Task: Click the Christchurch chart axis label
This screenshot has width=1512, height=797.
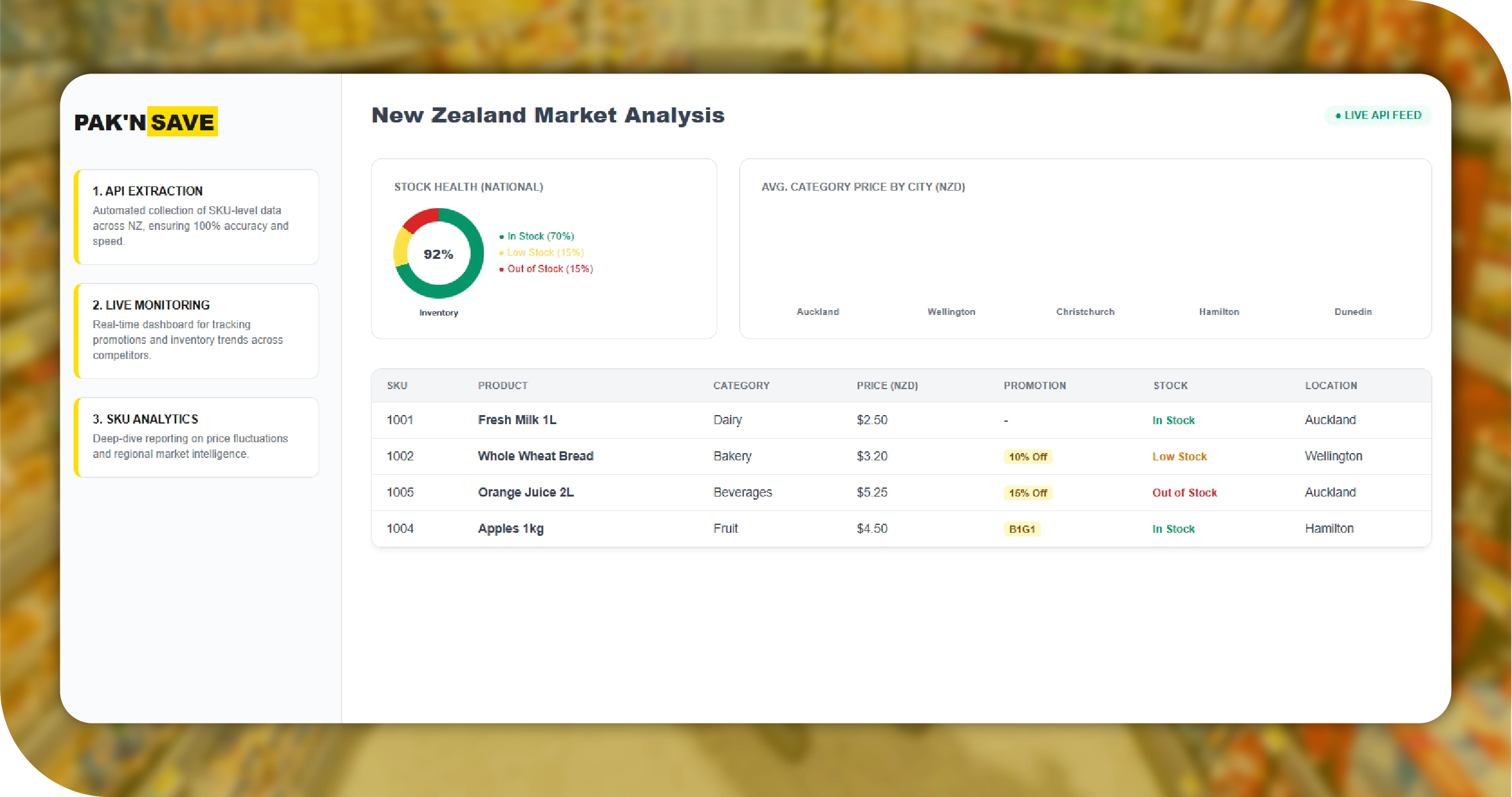Action: 1085,312
